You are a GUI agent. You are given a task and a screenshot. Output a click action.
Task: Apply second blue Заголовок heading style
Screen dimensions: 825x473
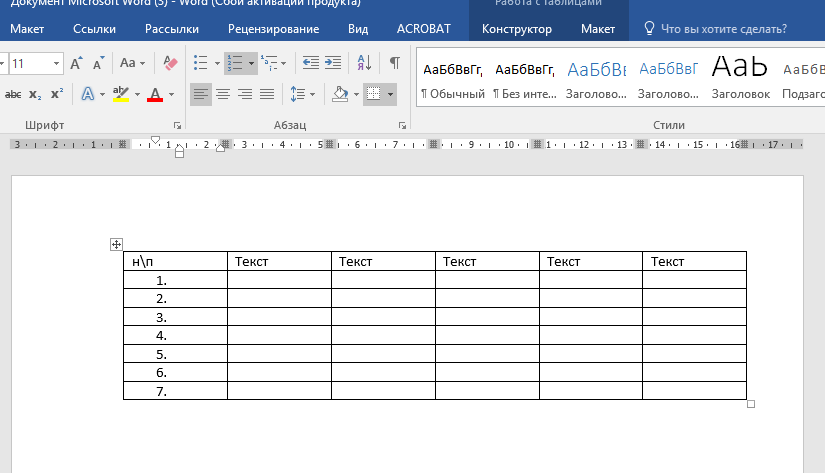(x=668, y=78)
